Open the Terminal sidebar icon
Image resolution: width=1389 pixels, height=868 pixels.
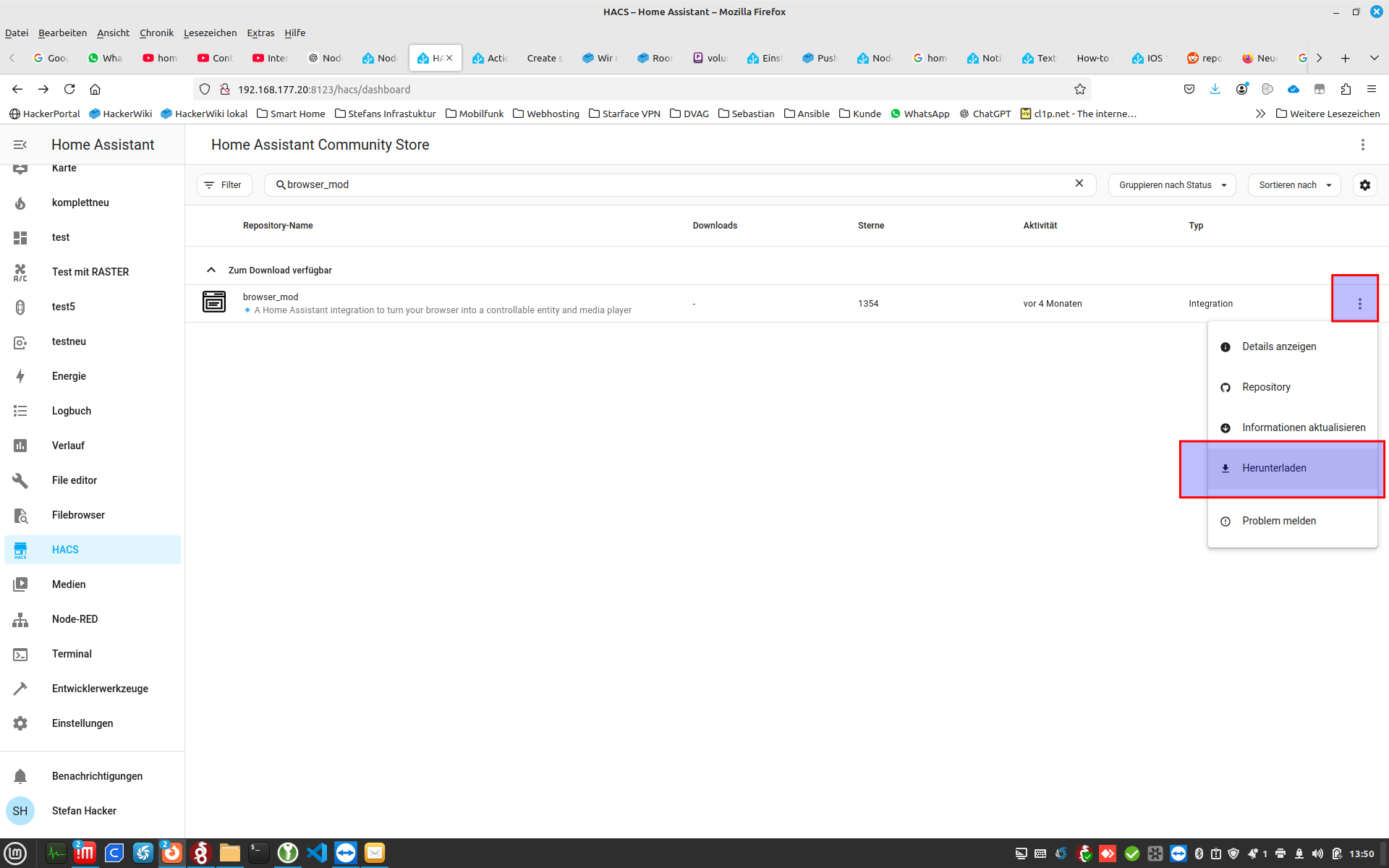tap(20, 654)
